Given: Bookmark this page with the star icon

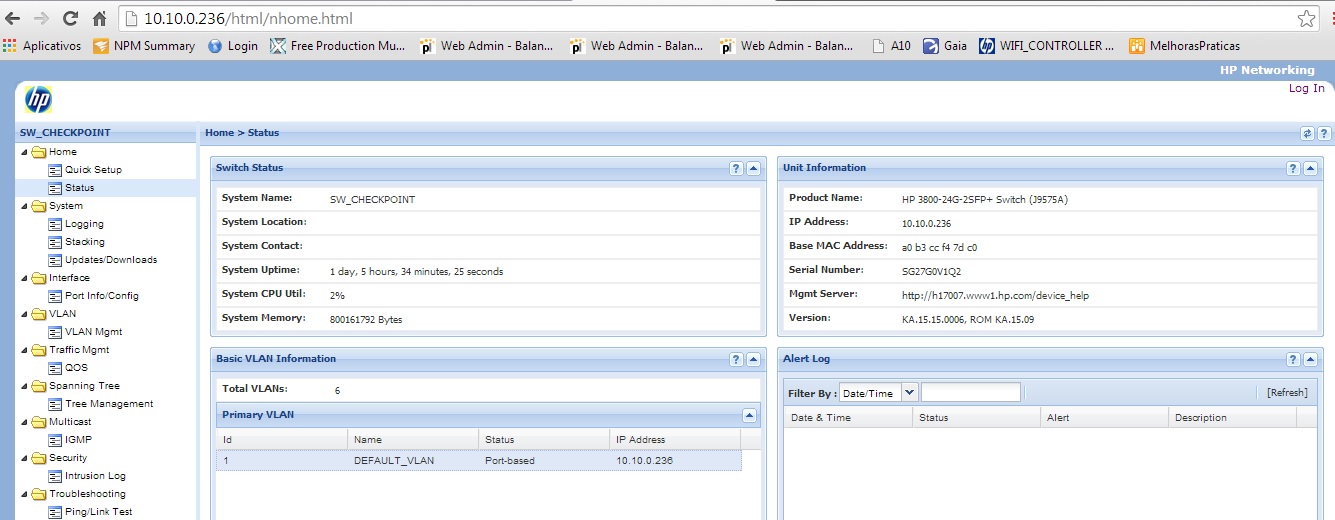Looking at the screenshot, I should pos(1306,18).
